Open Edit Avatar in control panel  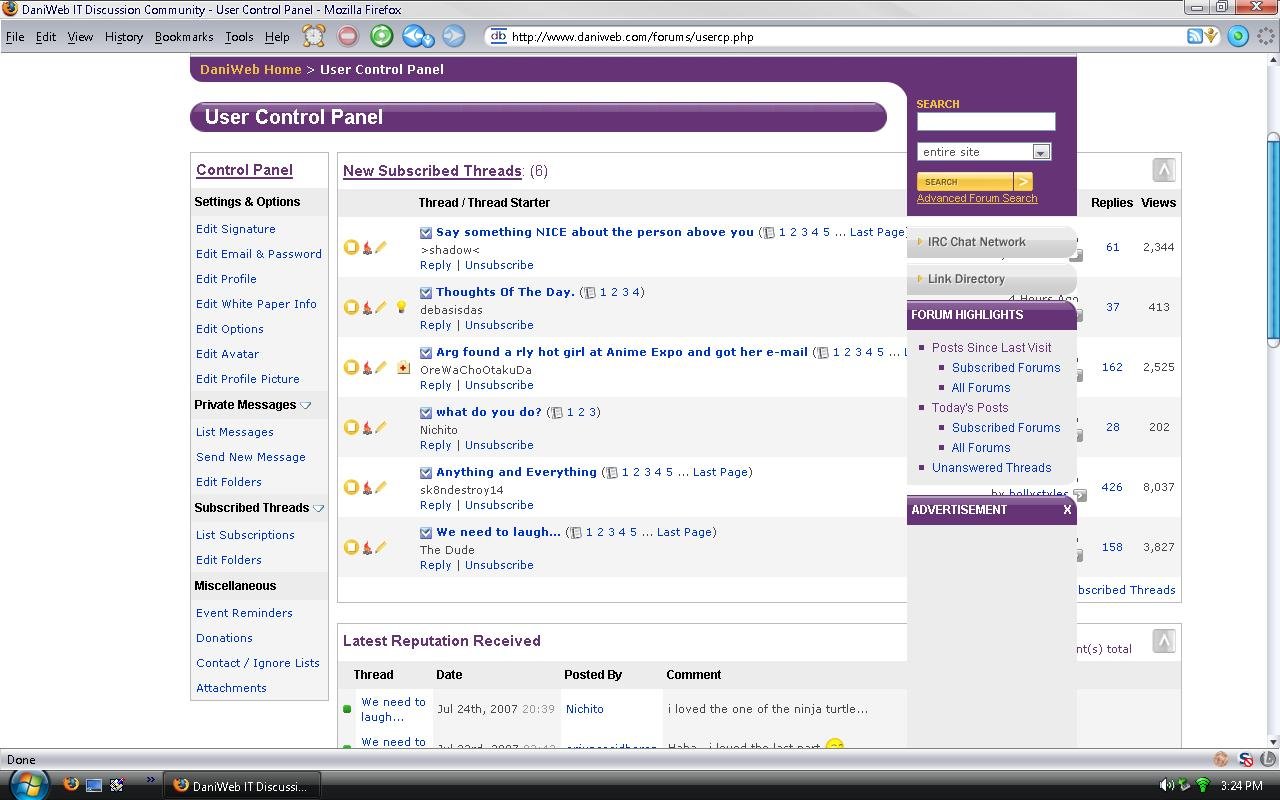click(x=228, y=354)
